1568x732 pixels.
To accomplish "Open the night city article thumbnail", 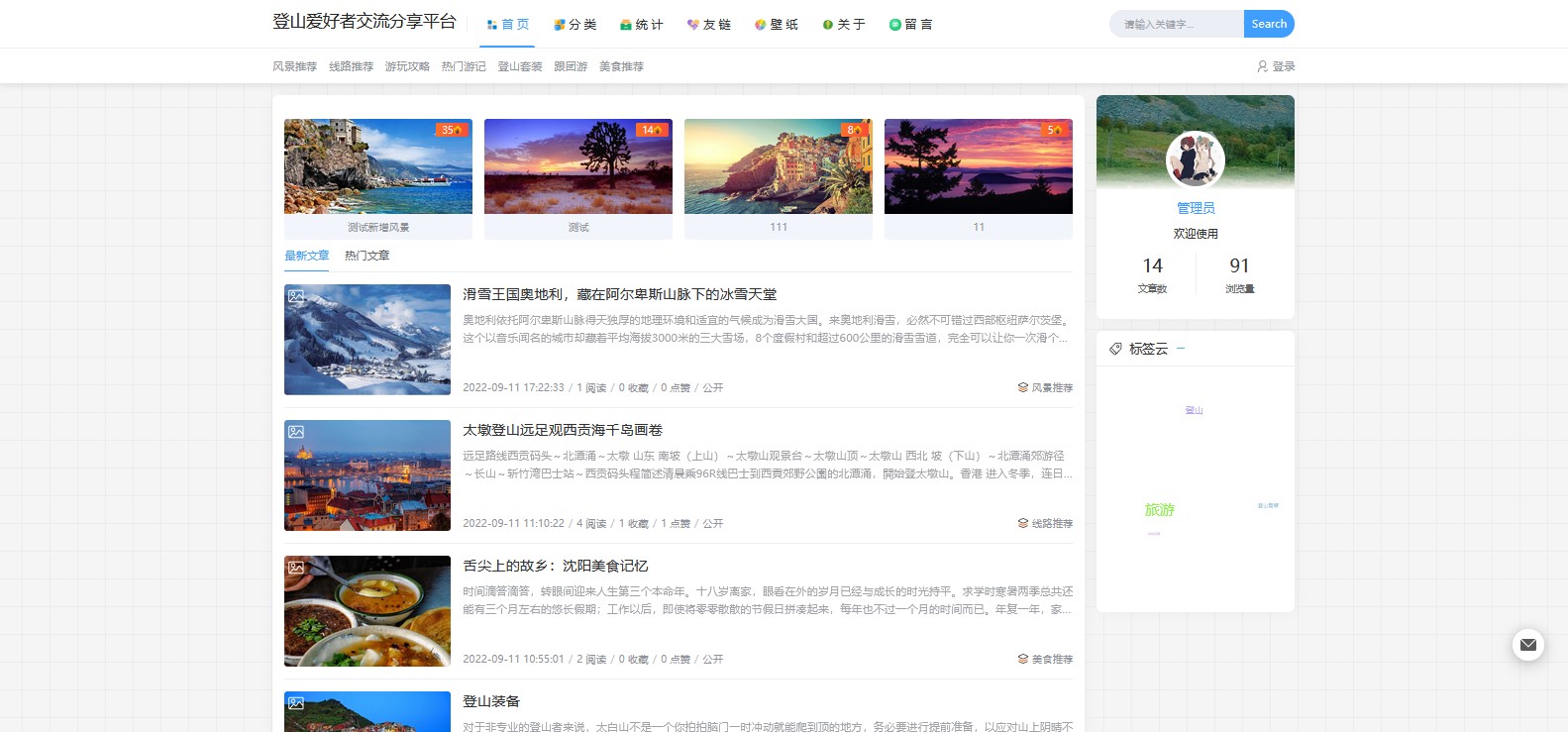I will pyautogui.click(x=367, y=475).
